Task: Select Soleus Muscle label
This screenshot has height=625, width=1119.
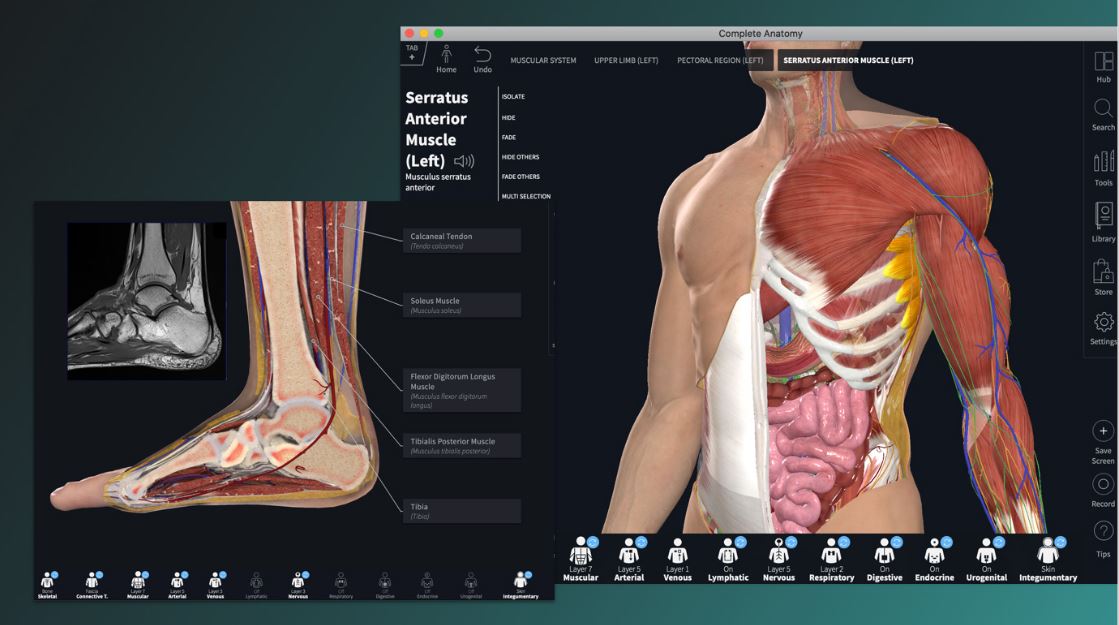Action: click(462, 305)
